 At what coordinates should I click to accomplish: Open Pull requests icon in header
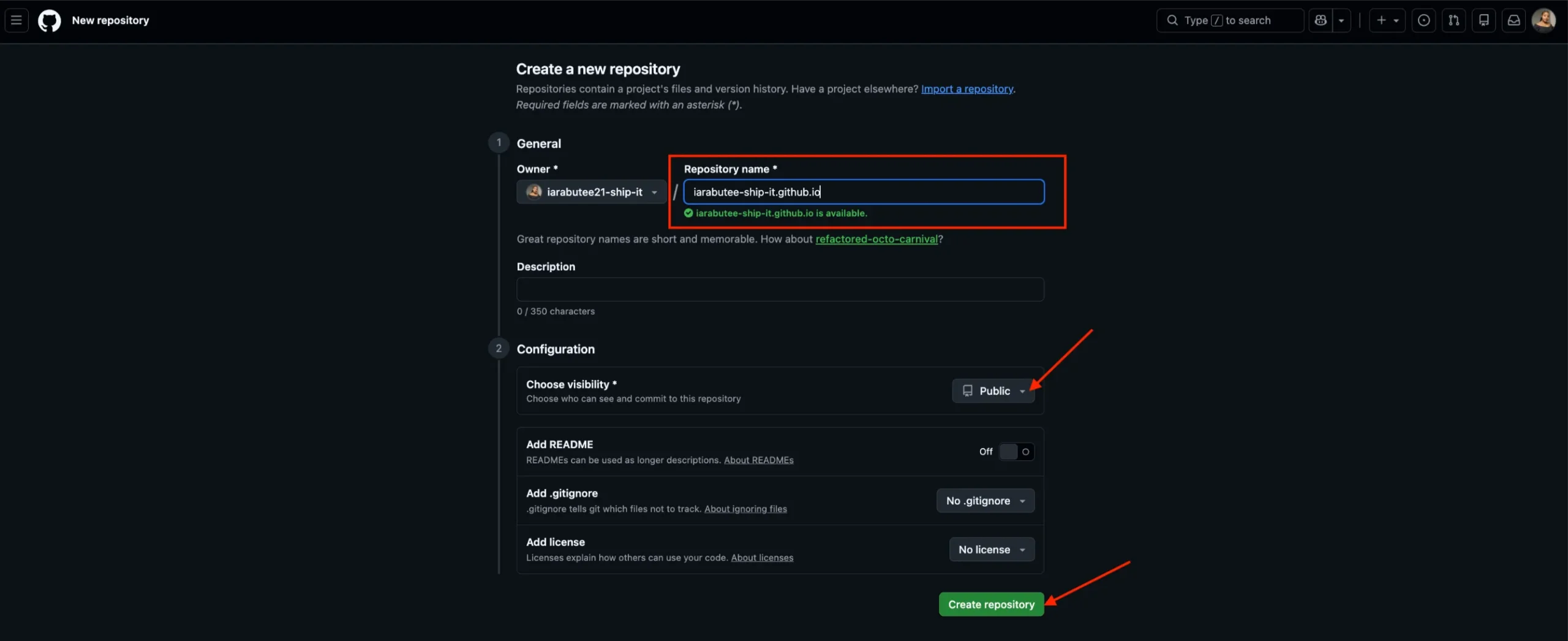coord(1453,20)
